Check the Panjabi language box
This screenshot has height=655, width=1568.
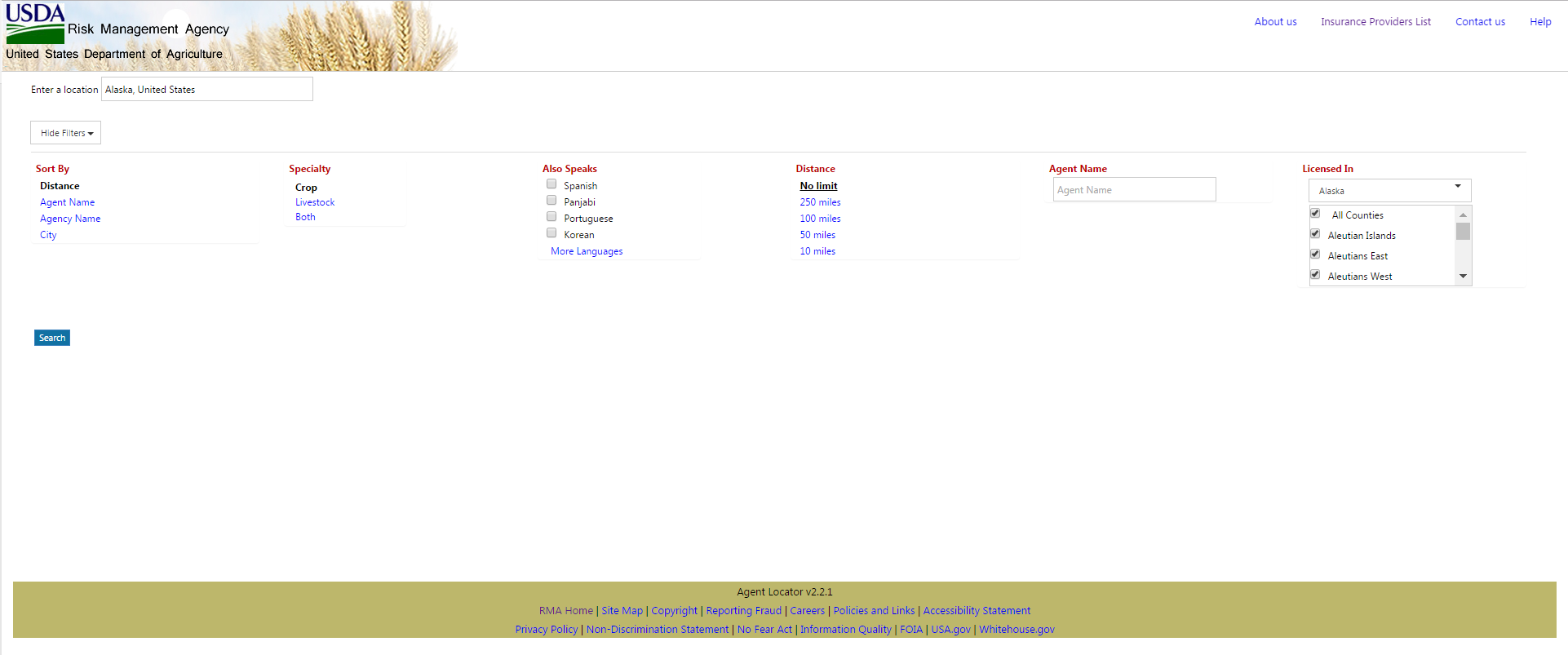click(x=551, y=201)
